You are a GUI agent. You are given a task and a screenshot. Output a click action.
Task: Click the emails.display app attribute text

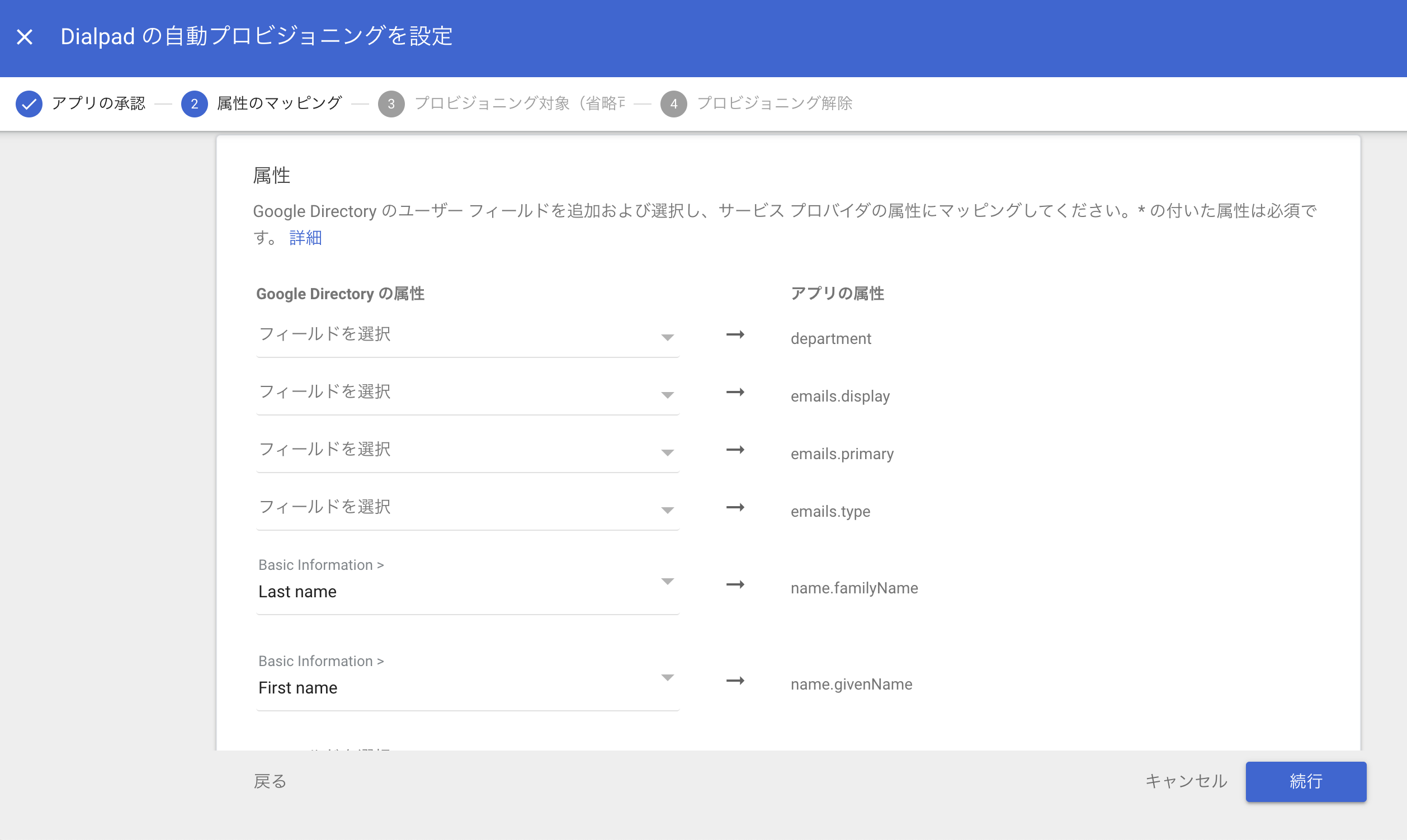tap(840, 396)
